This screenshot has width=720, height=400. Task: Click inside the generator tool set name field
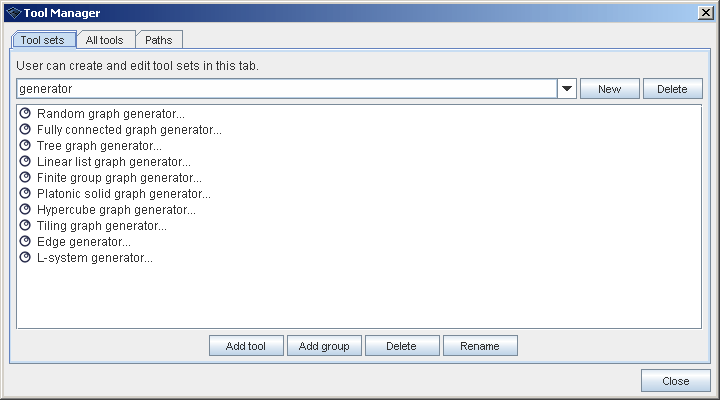coord(285,89)
